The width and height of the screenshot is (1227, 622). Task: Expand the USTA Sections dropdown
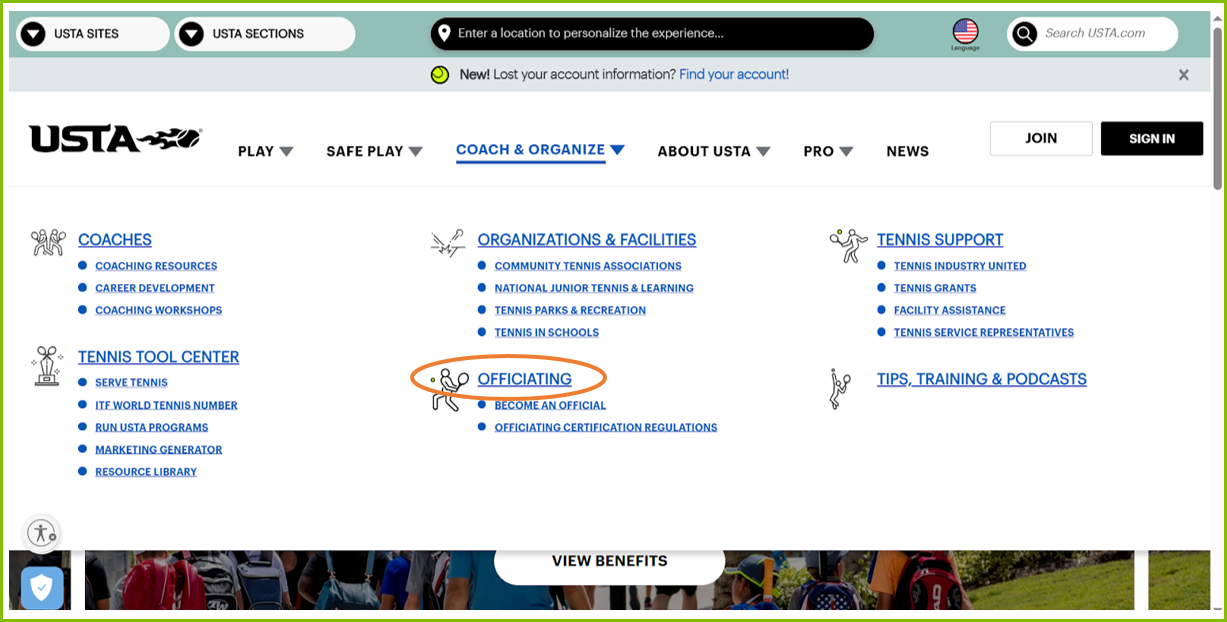pos(265,34)
